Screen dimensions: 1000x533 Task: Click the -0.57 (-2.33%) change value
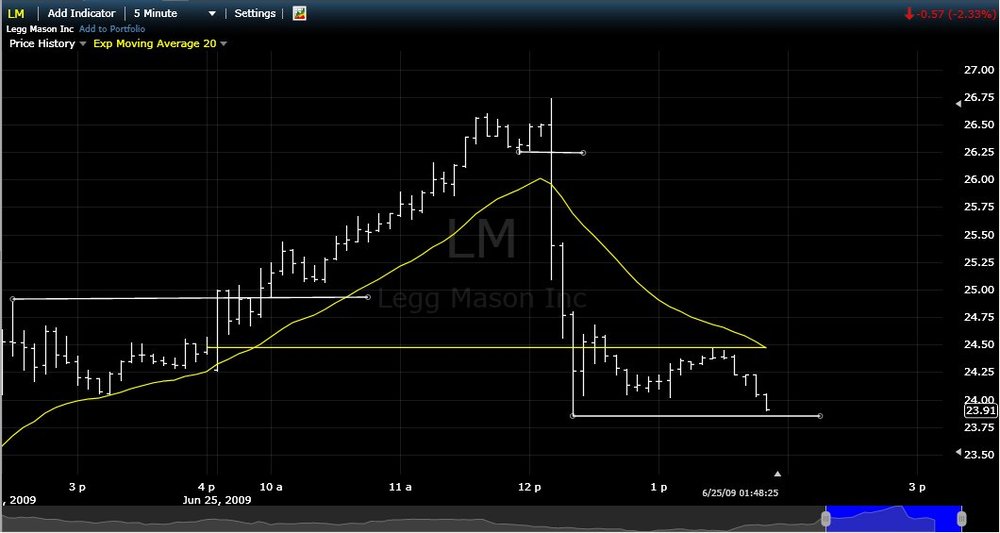955,14
